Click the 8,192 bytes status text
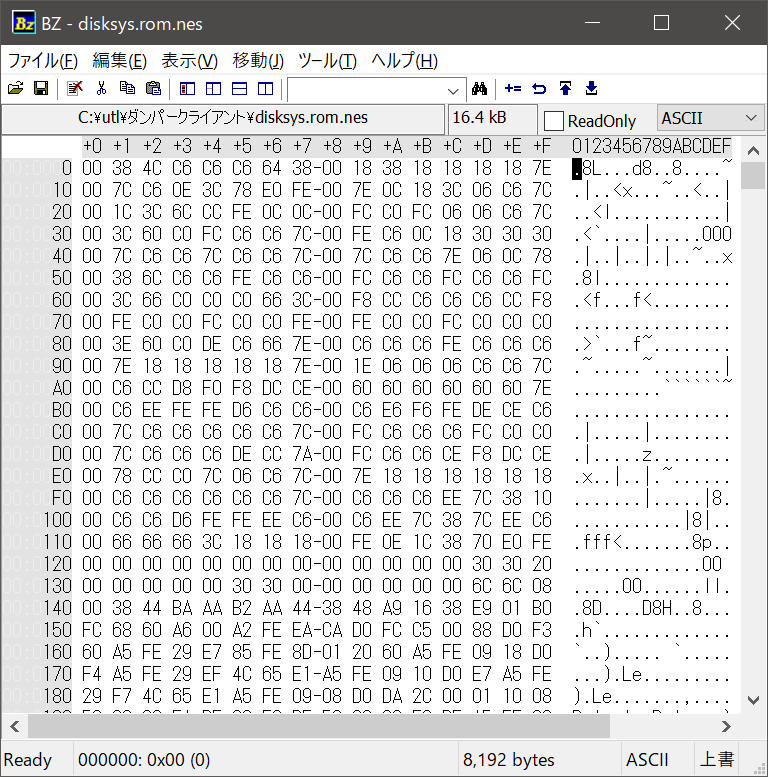 pyautogui.click(x=508, y=759)
